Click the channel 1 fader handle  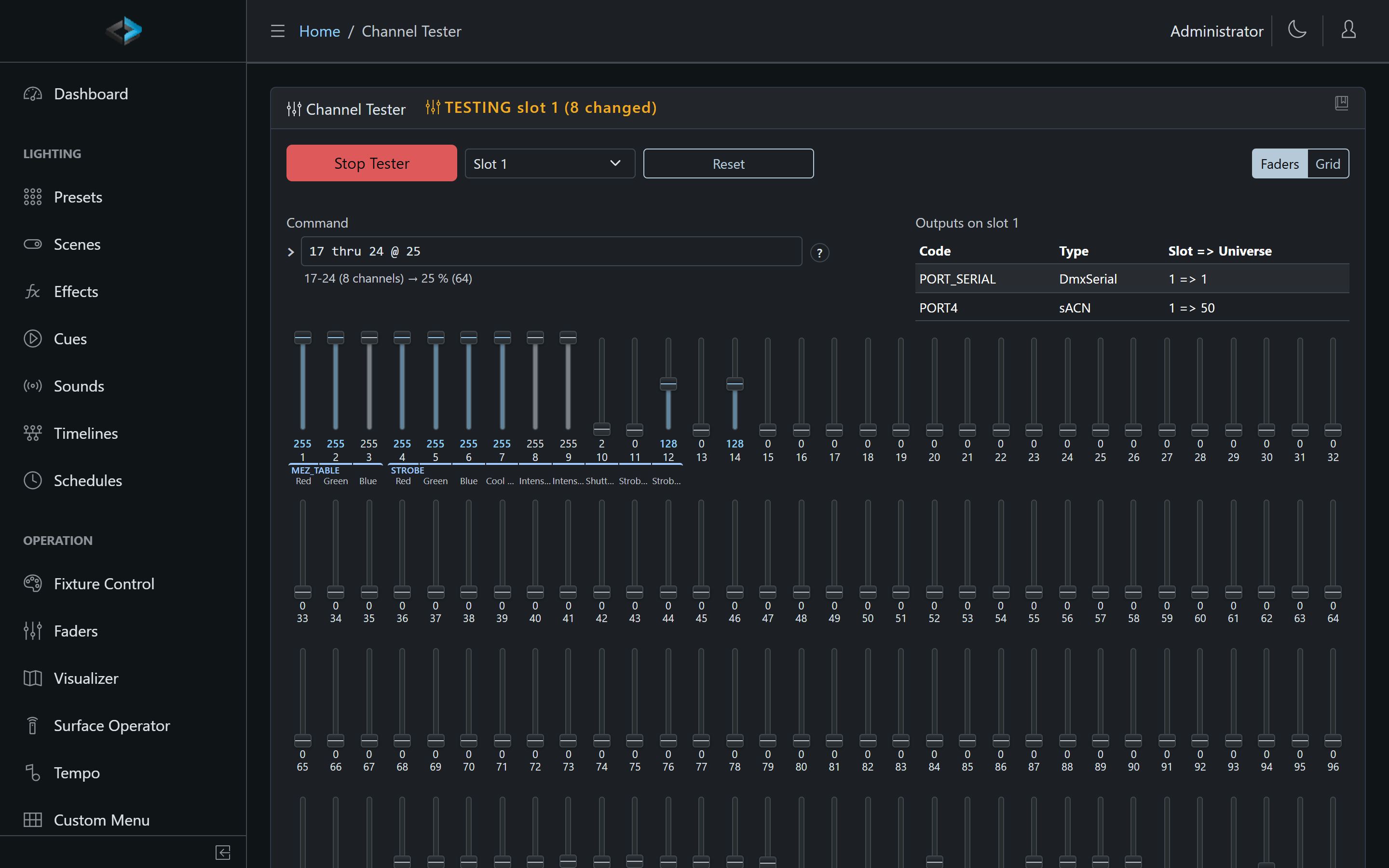[x=302, y=338]
